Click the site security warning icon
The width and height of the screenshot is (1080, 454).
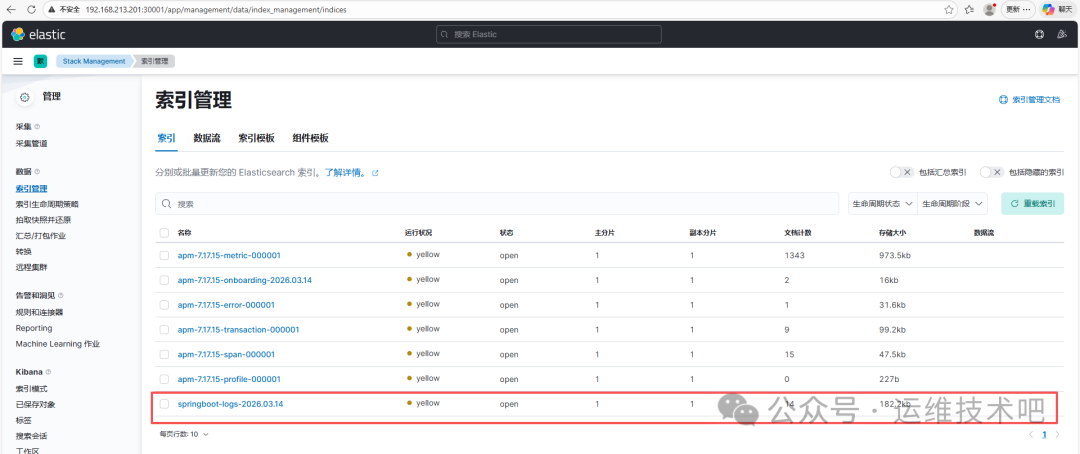(x=52, y=10)
